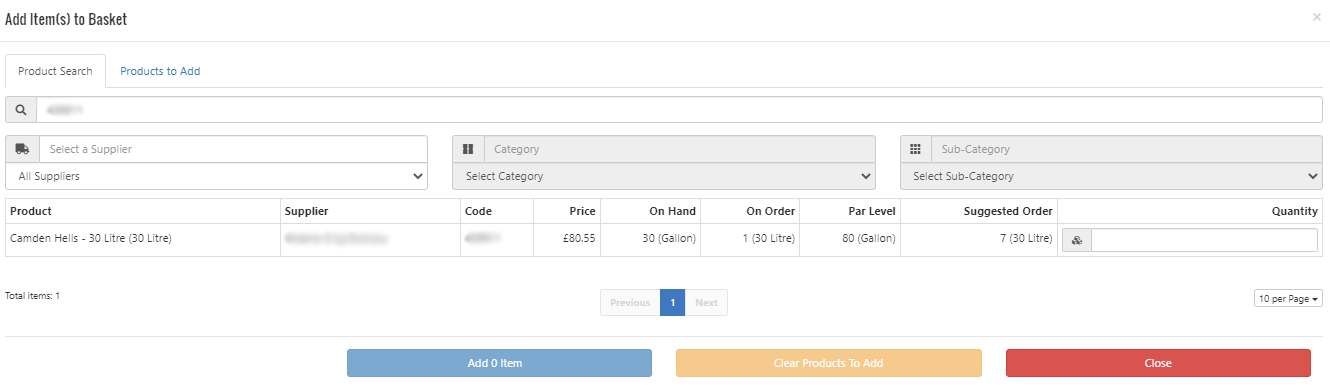The width and height of the screenshot is (1330, 389).
Task: Click the supplier truck icon
Action: coord(23,149)
